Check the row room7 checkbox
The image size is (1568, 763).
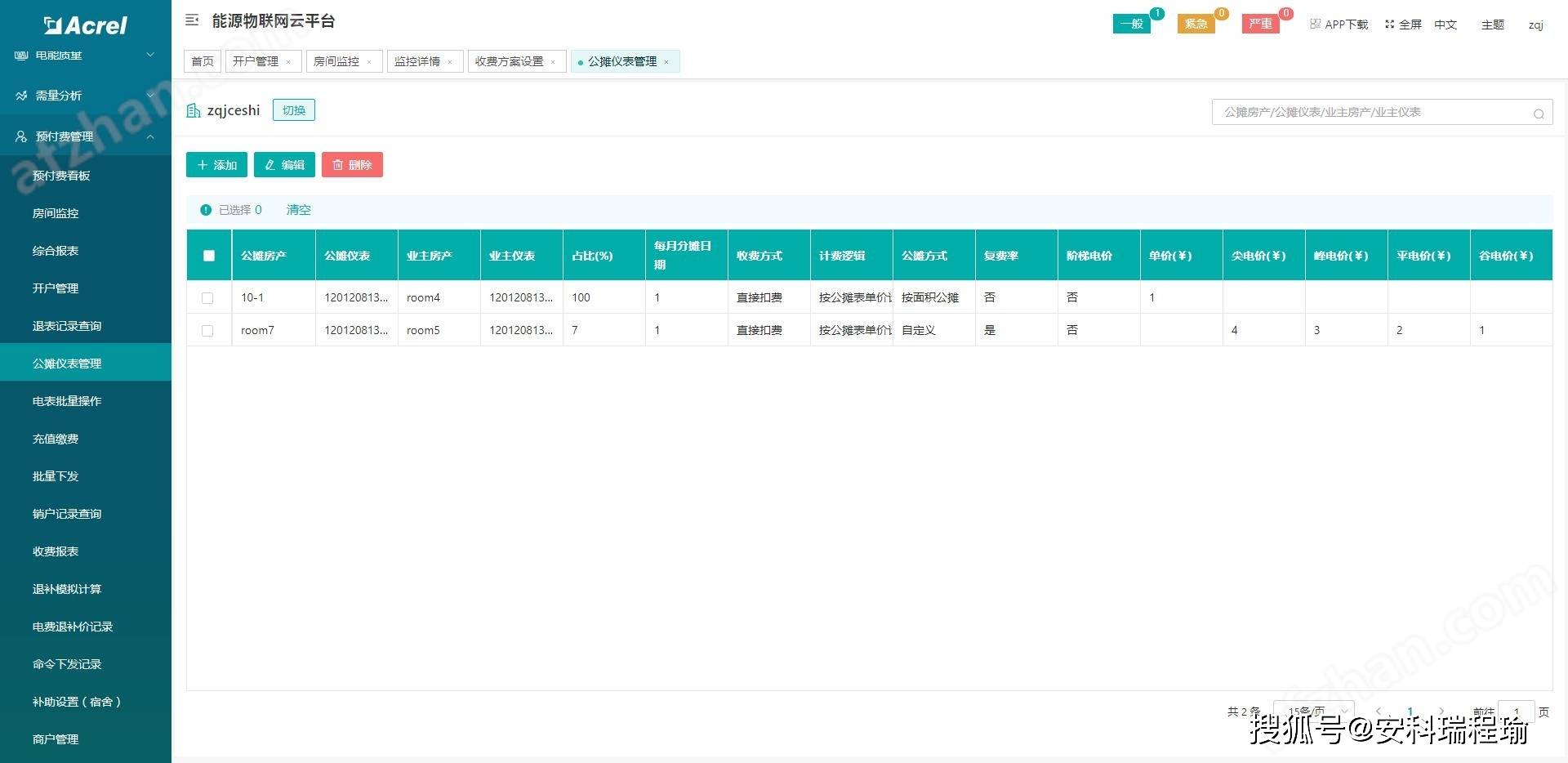point(207,331)
